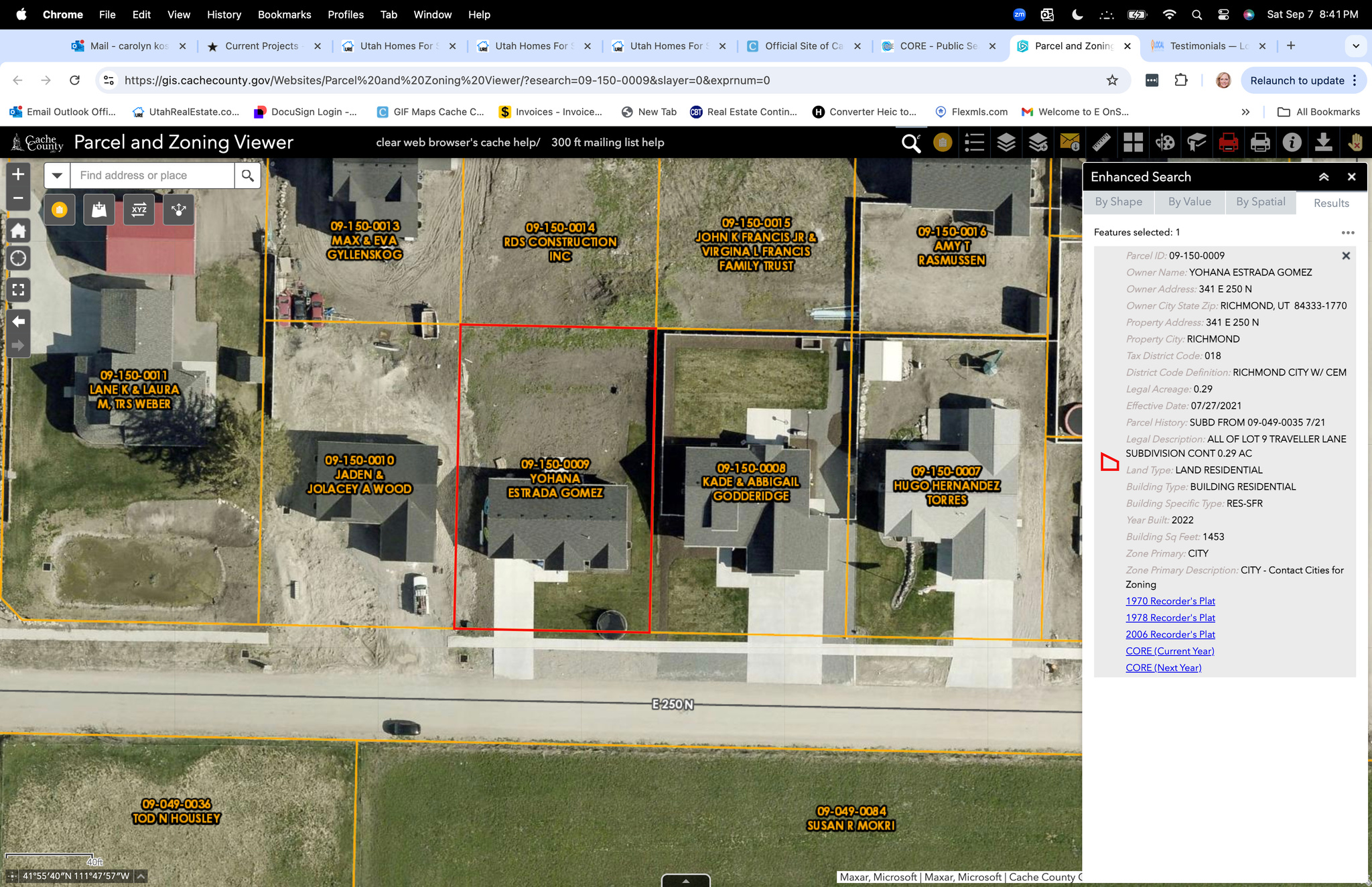The image size is (1372, 887).
Task: Click the XYZ coordinate conversion tool
Action: [x=139, y=210]
